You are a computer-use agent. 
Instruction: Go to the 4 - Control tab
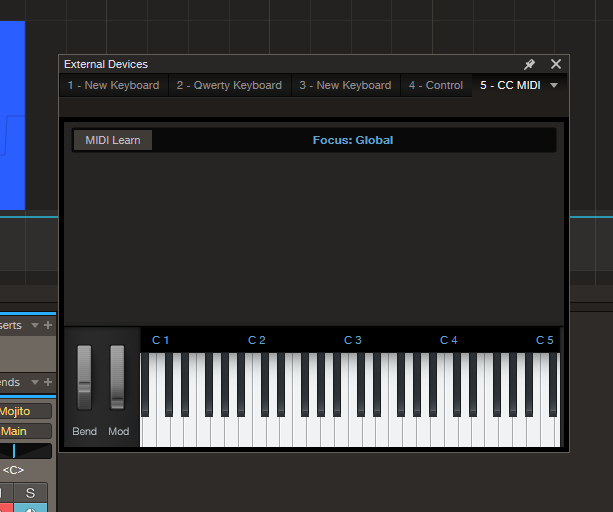(x=436, y=85)
